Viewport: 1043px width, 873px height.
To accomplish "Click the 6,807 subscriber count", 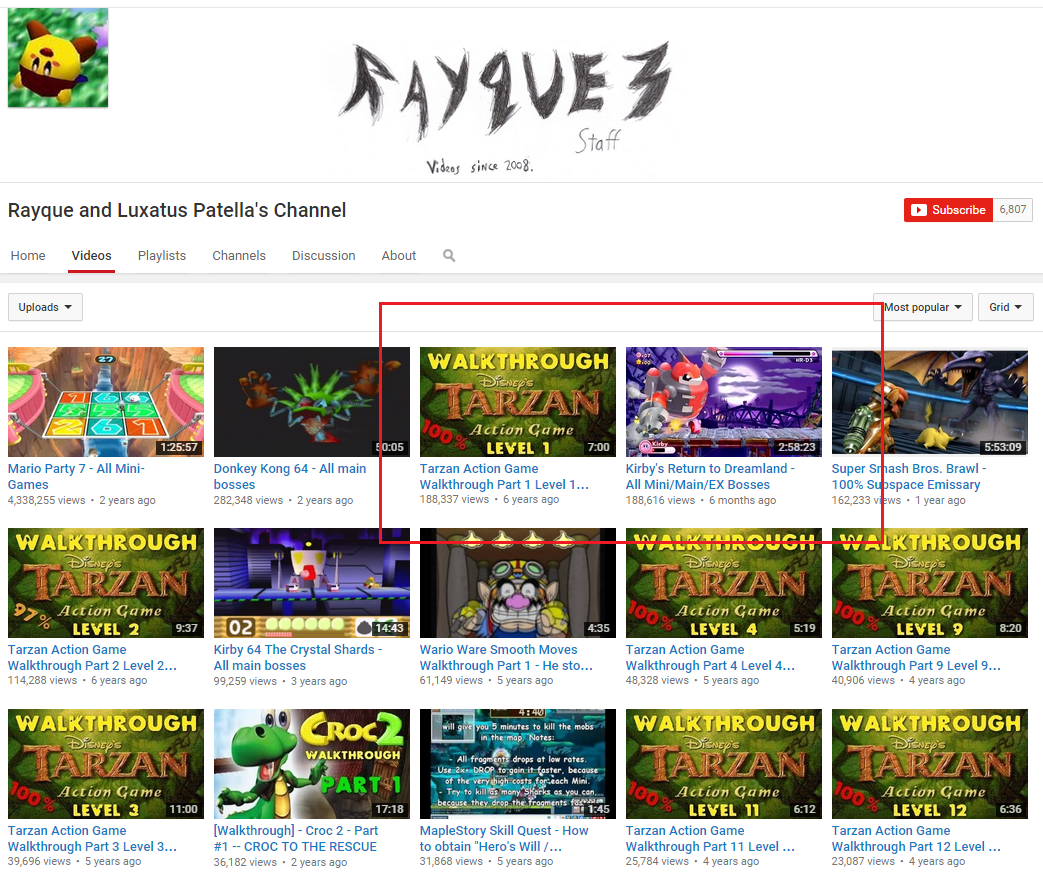I will pos(1012,210).
